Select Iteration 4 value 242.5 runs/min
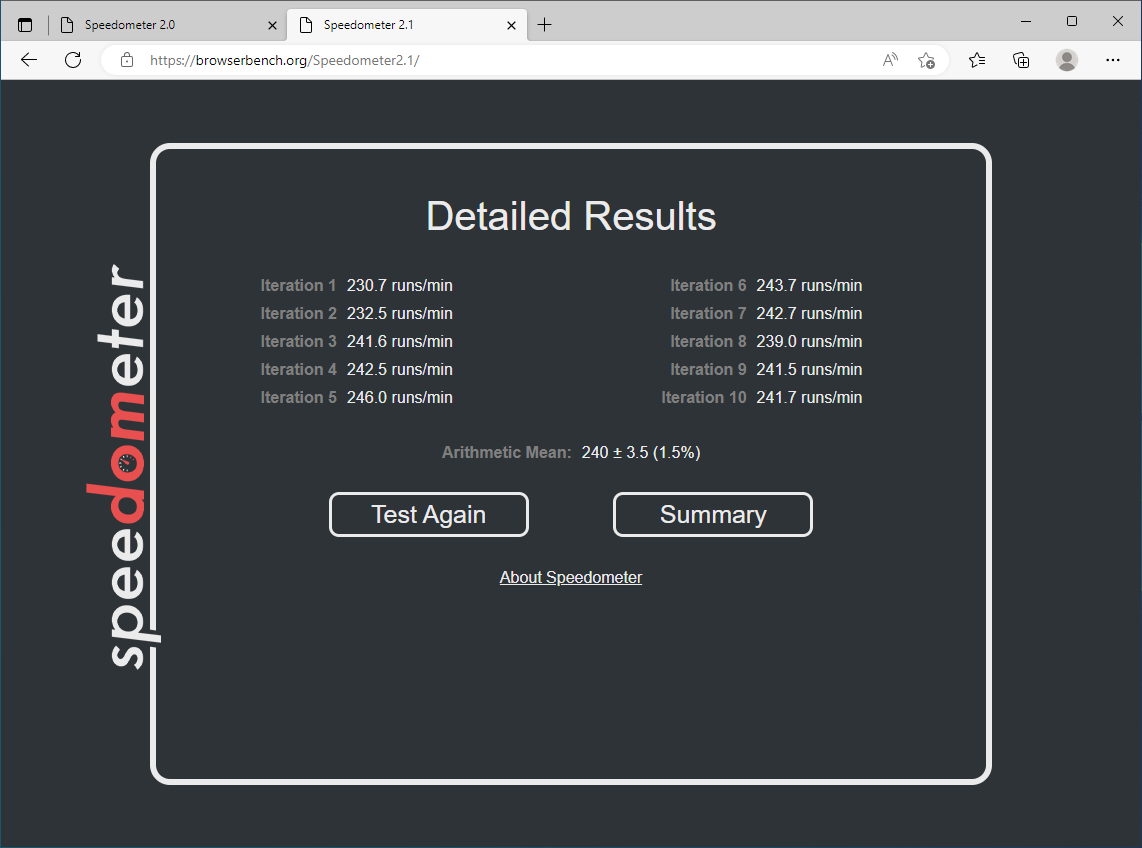The width and height of the screenshot is (1142, 848). 399,369
